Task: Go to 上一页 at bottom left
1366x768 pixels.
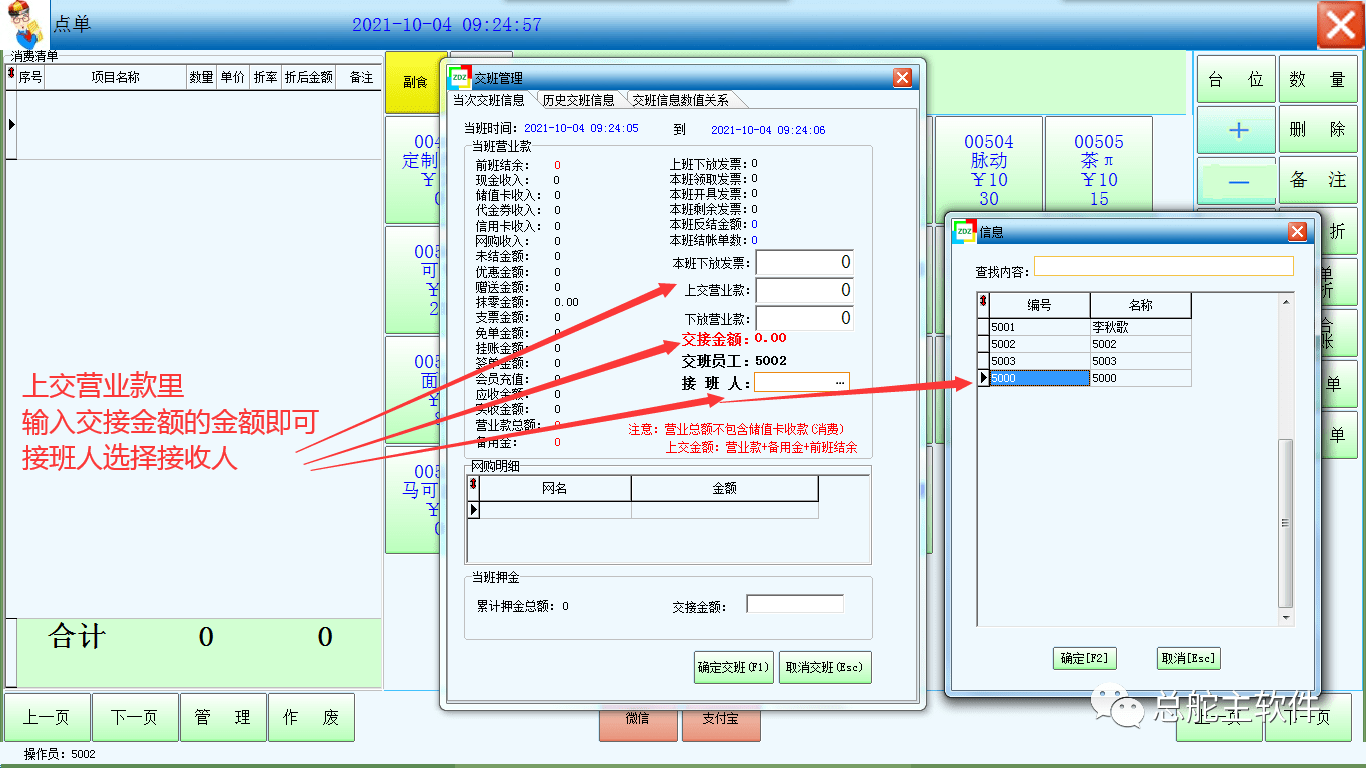Action: (47, 717)
